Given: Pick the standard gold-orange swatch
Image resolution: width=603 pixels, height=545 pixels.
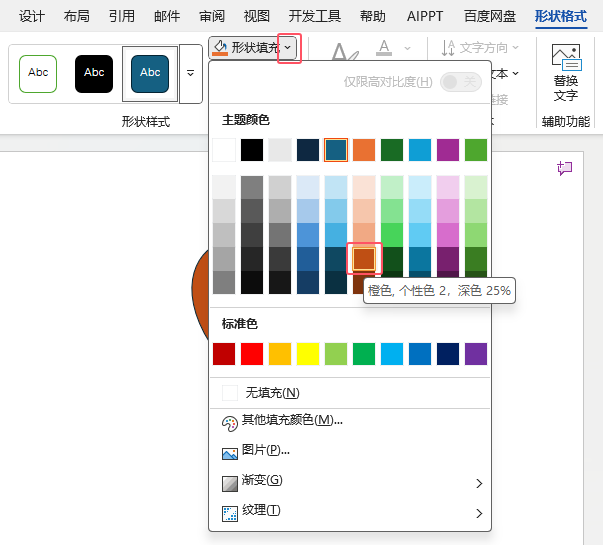Looking at the screenshot, I should [x=280, y=354].
